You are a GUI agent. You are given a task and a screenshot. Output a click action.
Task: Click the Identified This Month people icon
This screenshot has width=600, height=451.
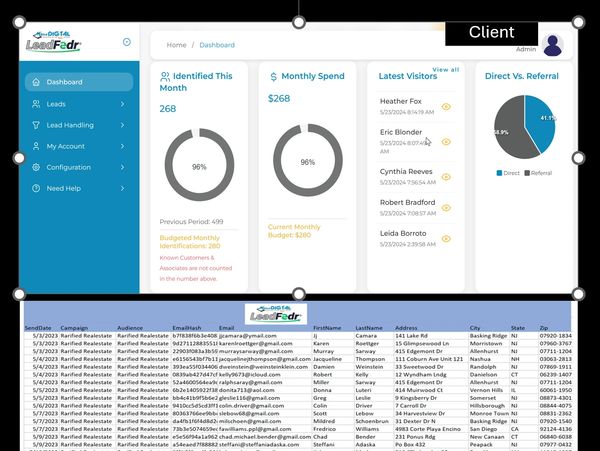165,77
